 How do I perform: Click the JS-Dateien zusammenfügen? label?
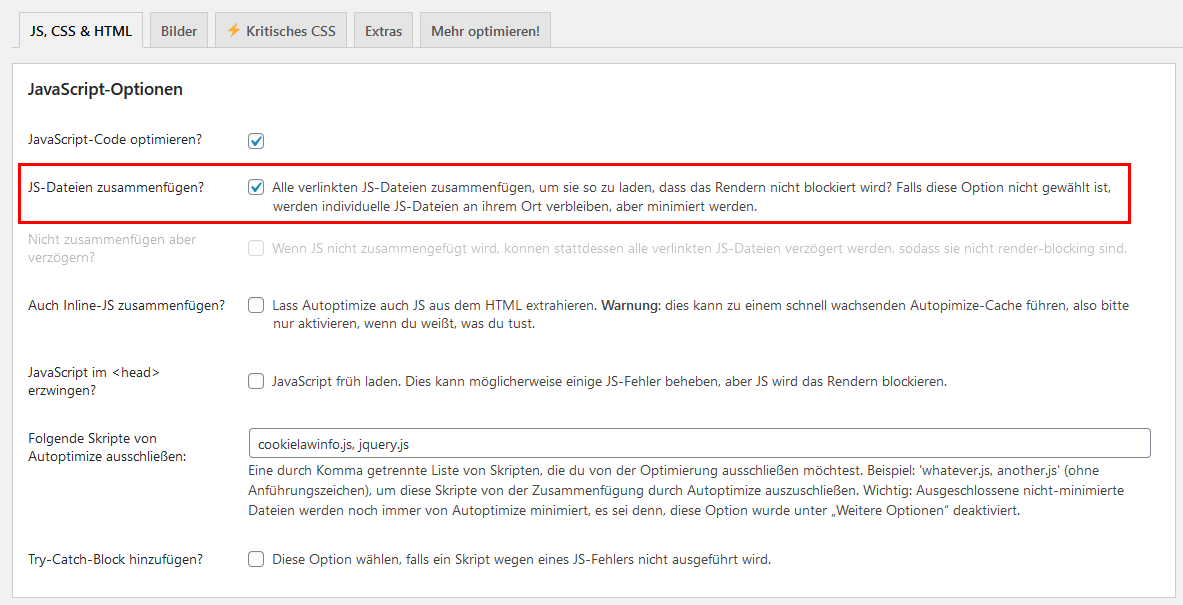115,187
